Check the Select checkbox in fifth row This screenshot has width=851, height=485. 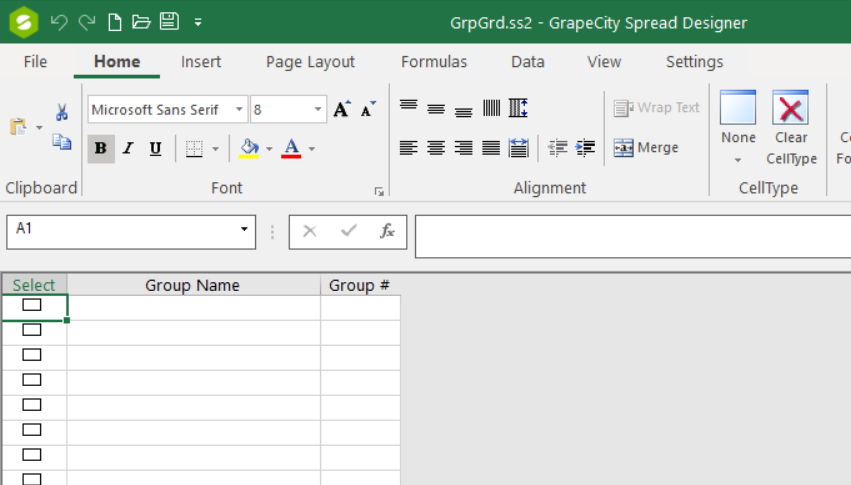pyautogui.click(x=31, y=405)
